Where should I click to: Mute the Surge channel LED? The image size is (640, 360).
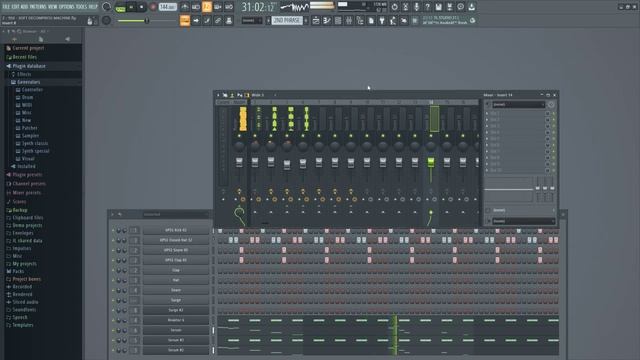pos(113,300)
